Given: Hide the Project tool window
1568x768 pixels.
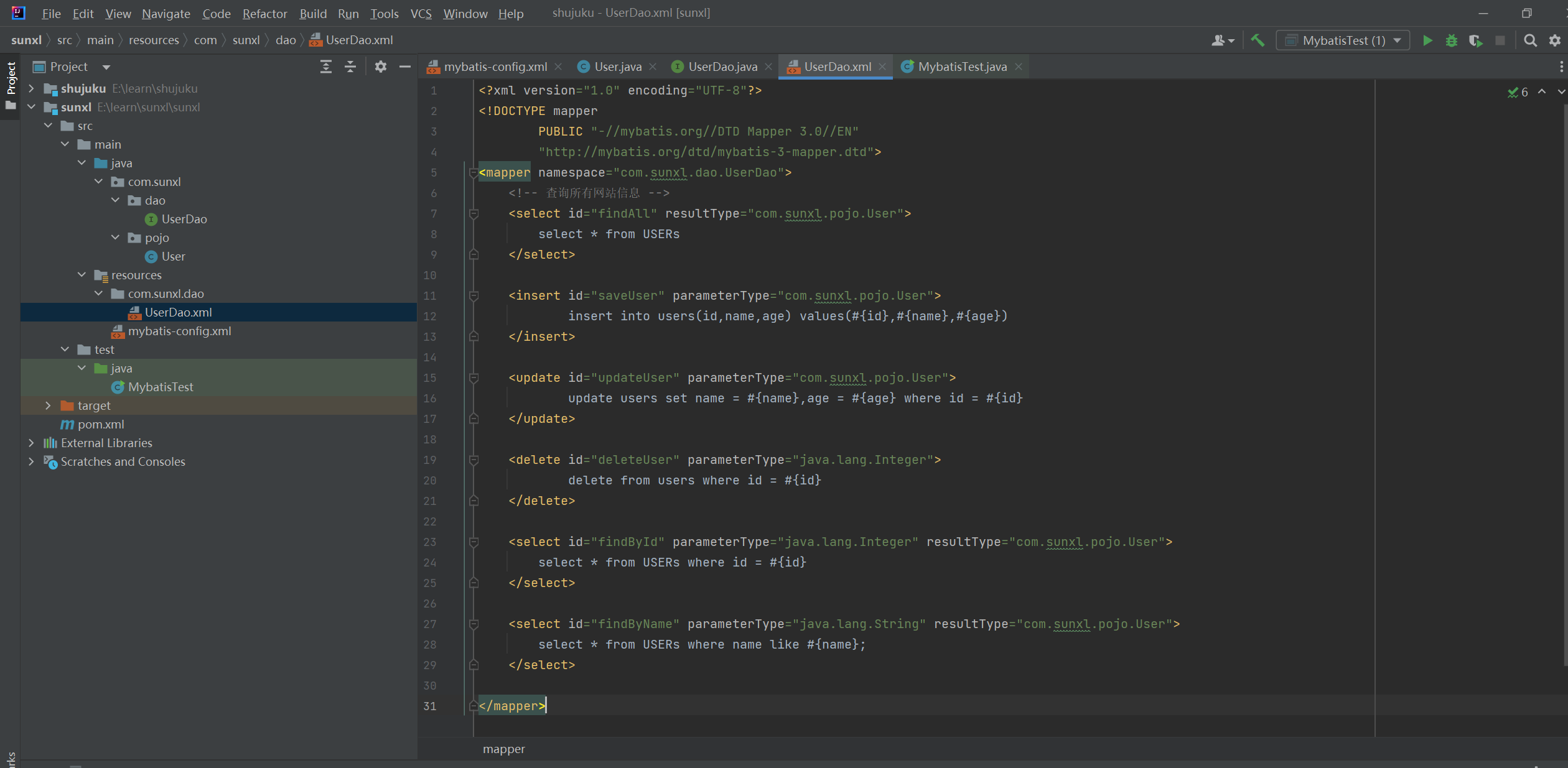Looking at the screenshot, I should click(405, 67).
